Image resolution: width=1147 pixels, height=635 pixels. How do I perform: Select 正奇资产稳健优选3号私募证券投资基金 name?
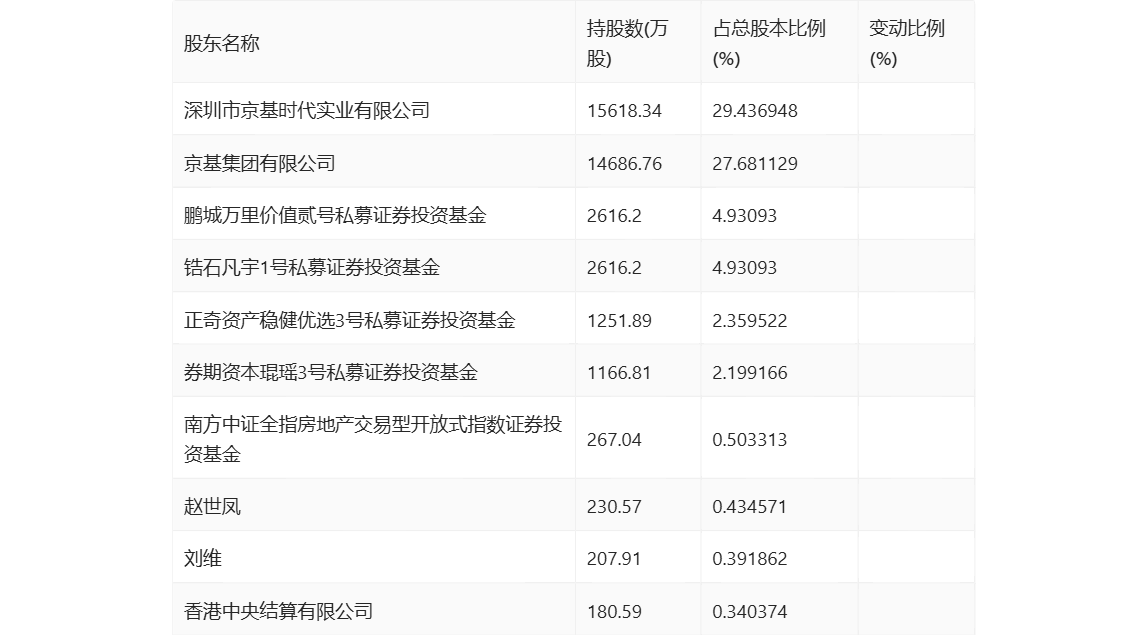350,320
